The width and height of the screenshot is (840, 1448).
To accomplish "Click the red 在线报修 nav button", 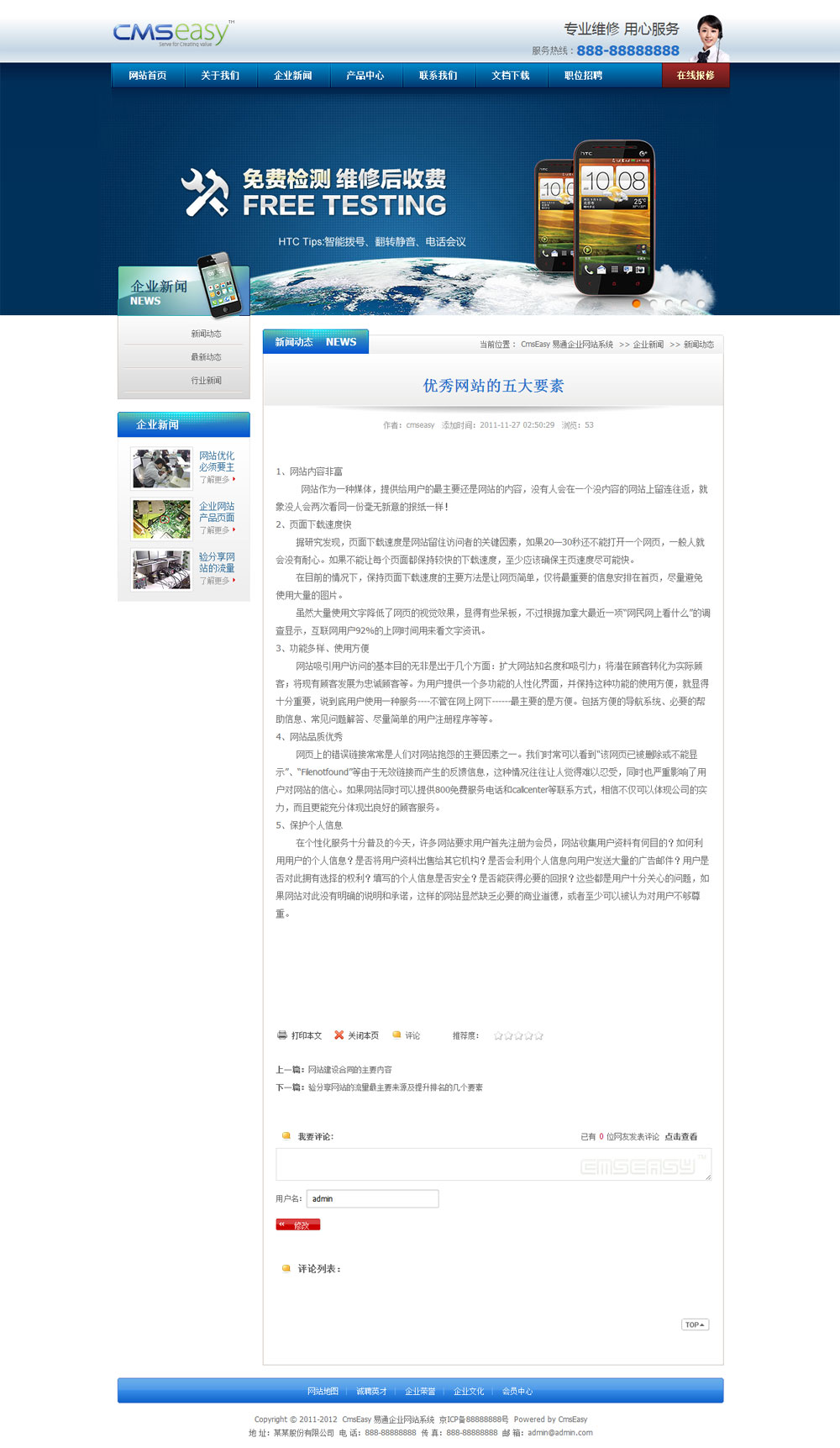I will (x=696, y=76).
